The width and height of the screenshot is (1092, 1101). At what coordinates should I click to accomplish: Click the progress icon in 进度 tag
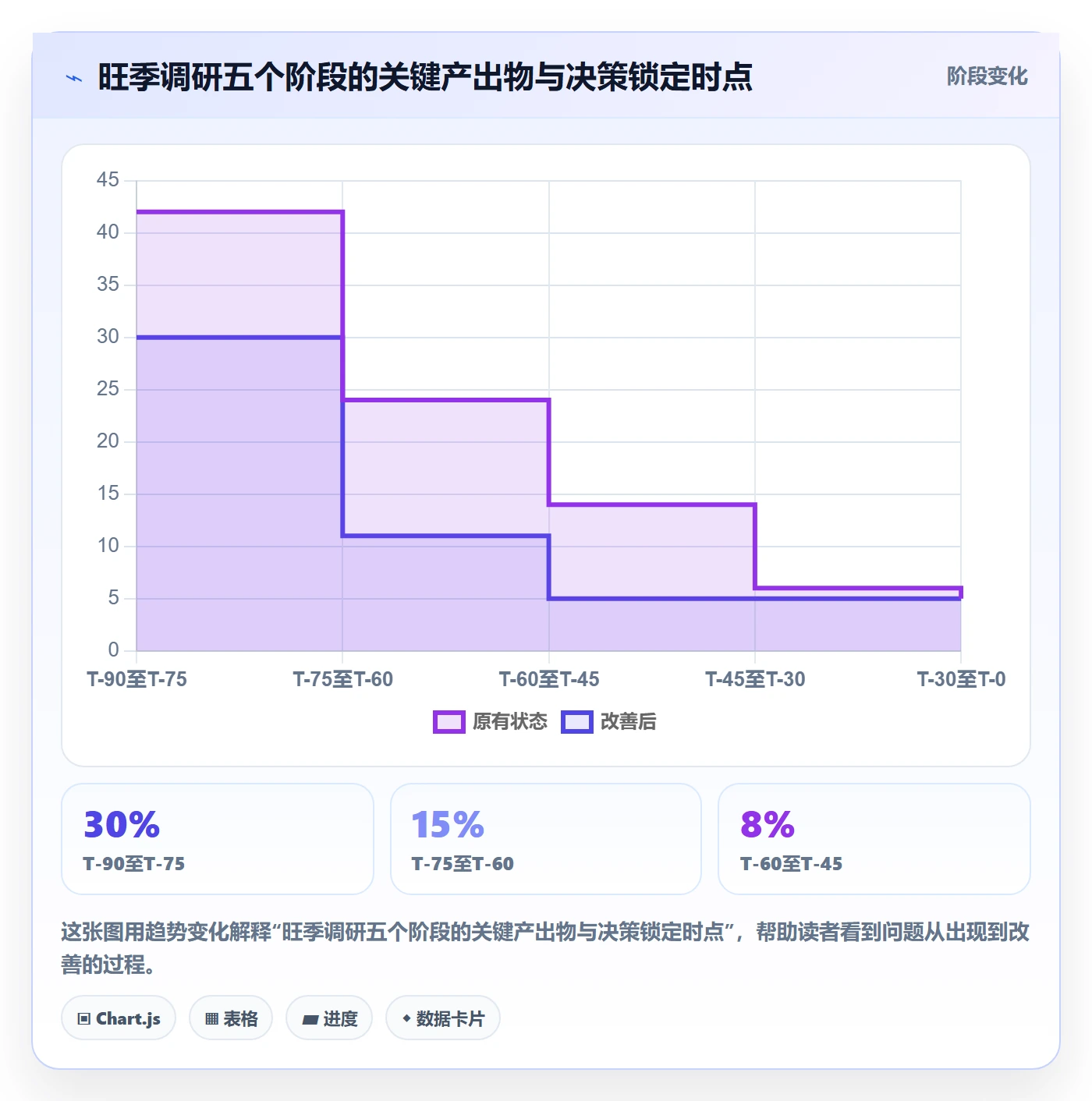click(x=310, y=1019)
